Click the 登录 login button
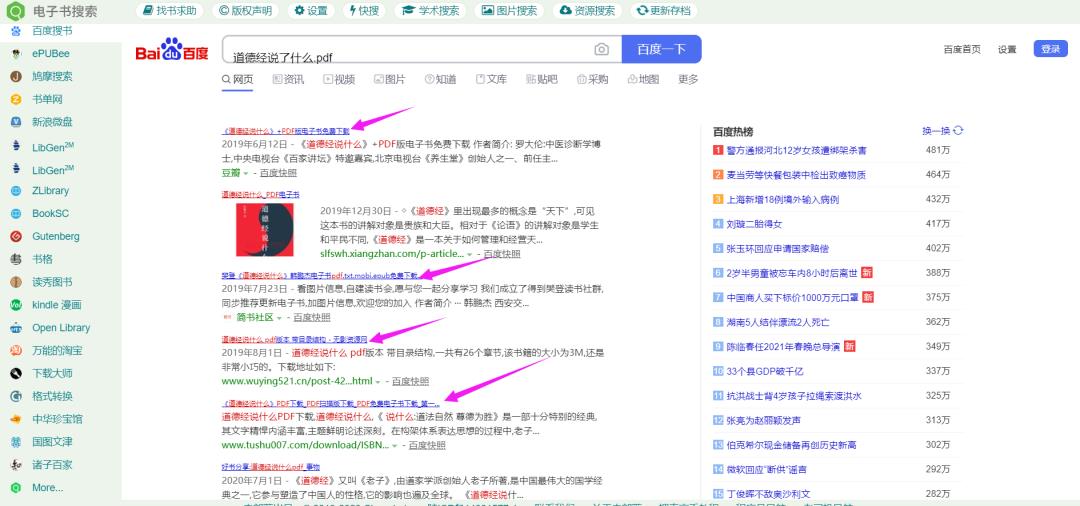This screenshot has width=1080, height=506. (x=1050, y=49)
